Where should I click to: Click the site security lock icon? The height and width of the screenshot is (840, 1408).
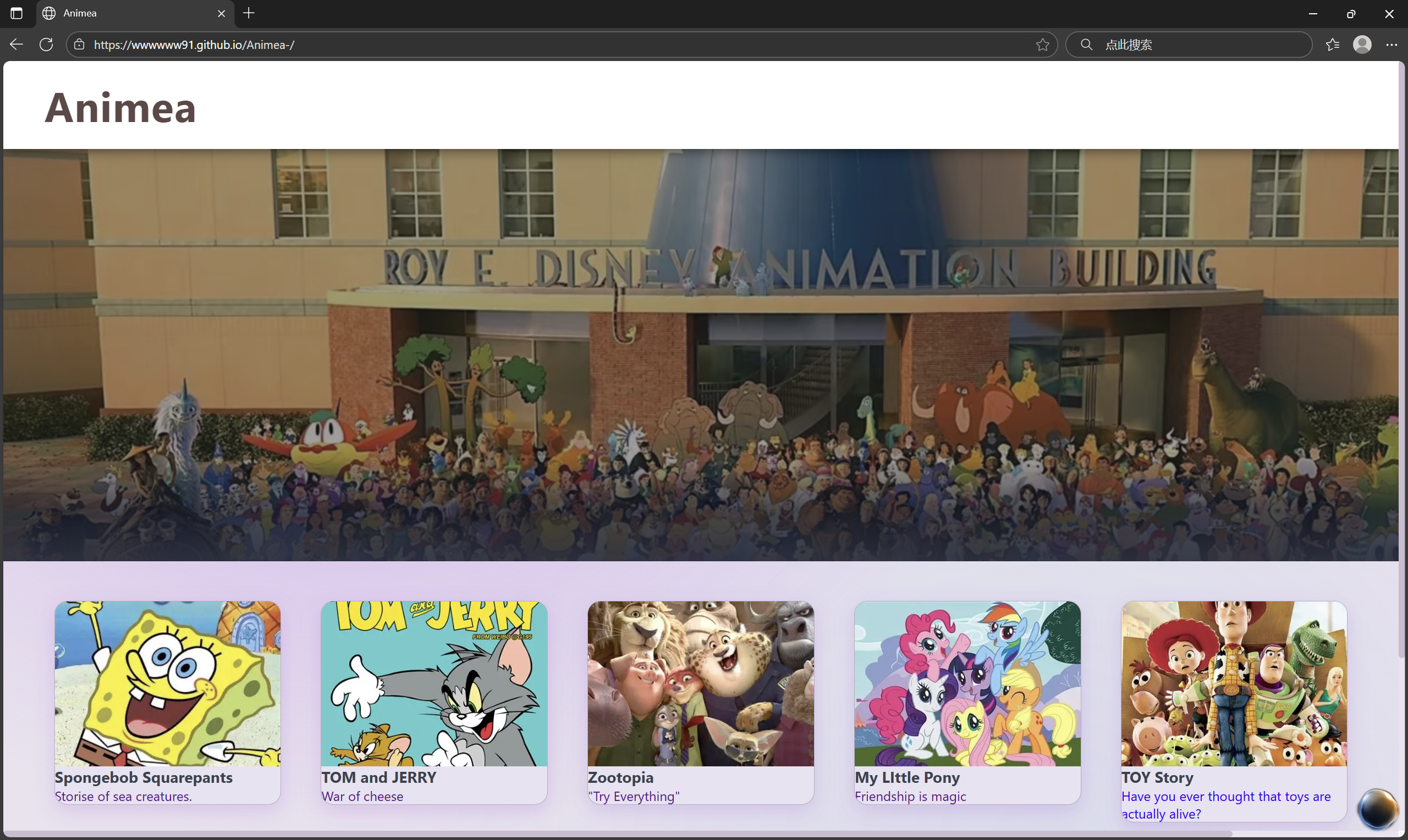tap(79, 45)
